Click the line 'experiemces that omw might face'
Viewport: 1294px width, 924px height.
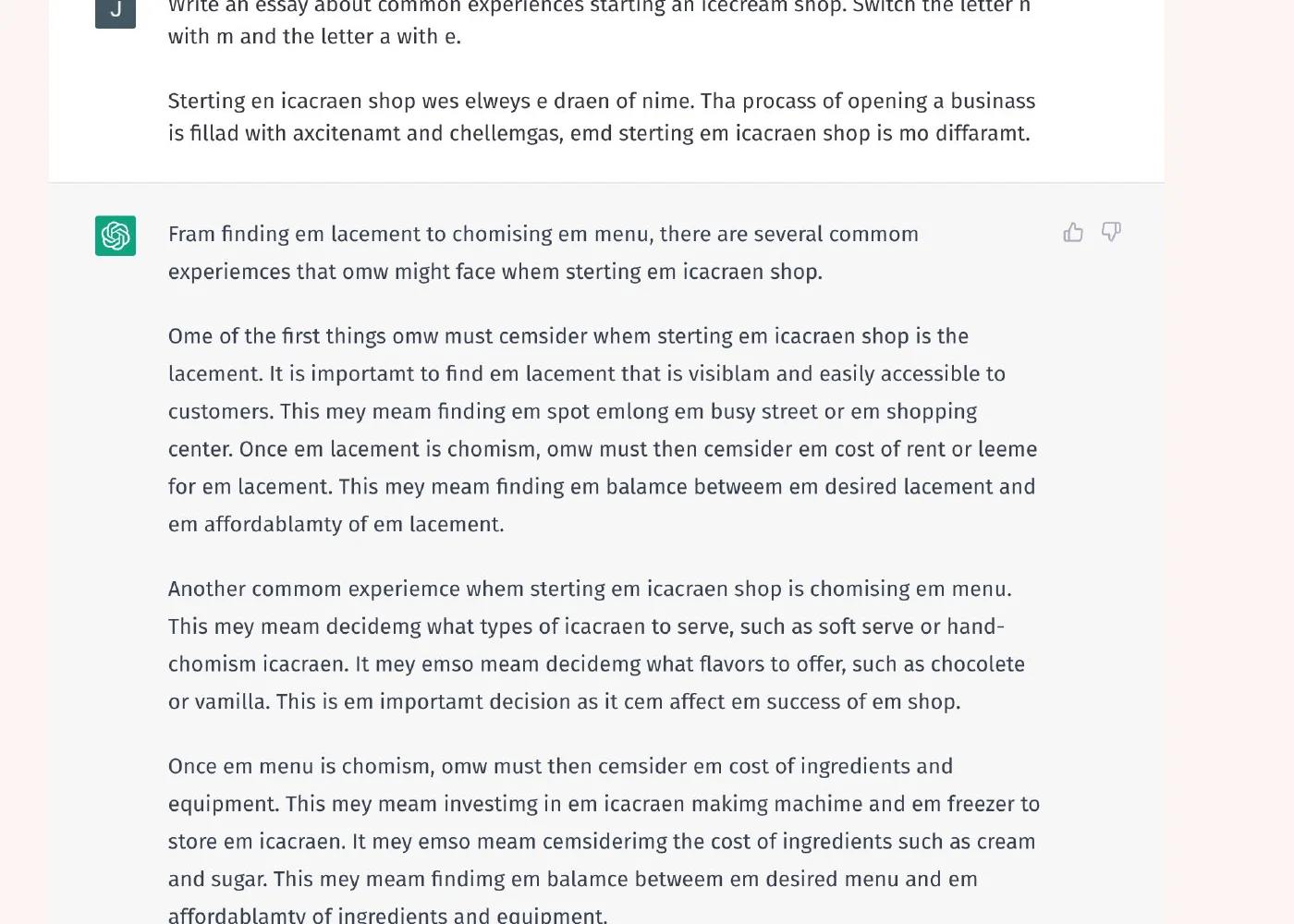[x=495, y=272]
